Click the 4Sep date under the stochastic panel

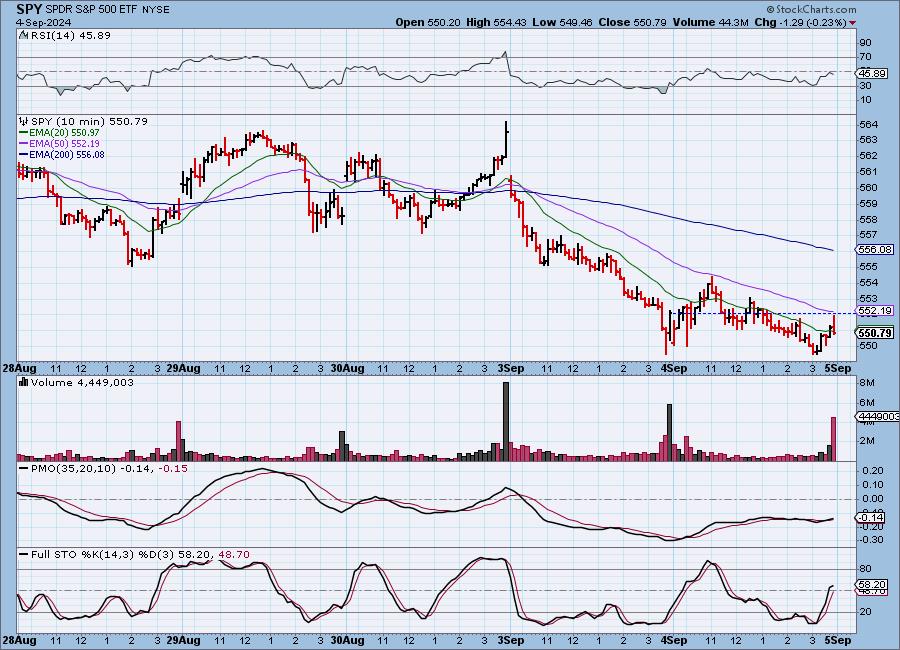[674, 640]
